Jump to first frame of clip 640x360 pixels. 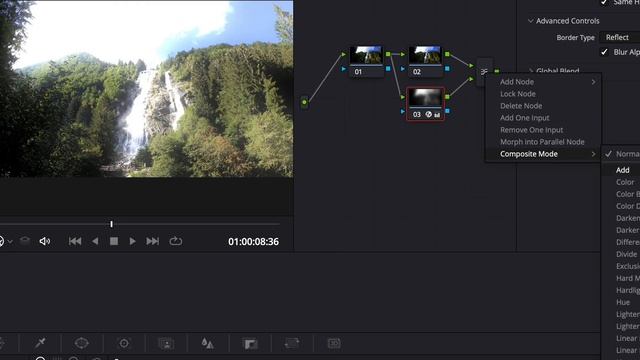click(75, 241)
